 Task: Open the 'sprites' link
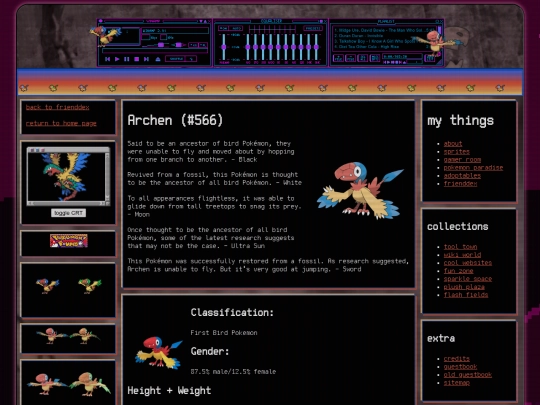pyautogui.click(x=457, y=152)
